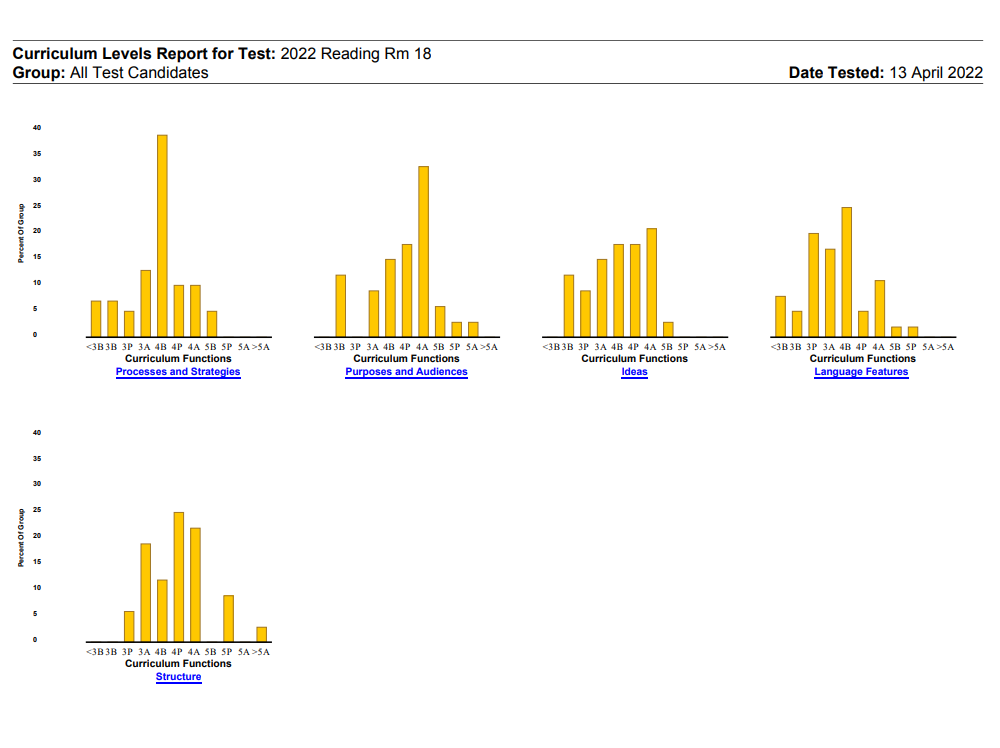The width and height of the screenshot is (1000, 748).
Task: Select the short 5B bar in Ideas chart
Action: 668,329
